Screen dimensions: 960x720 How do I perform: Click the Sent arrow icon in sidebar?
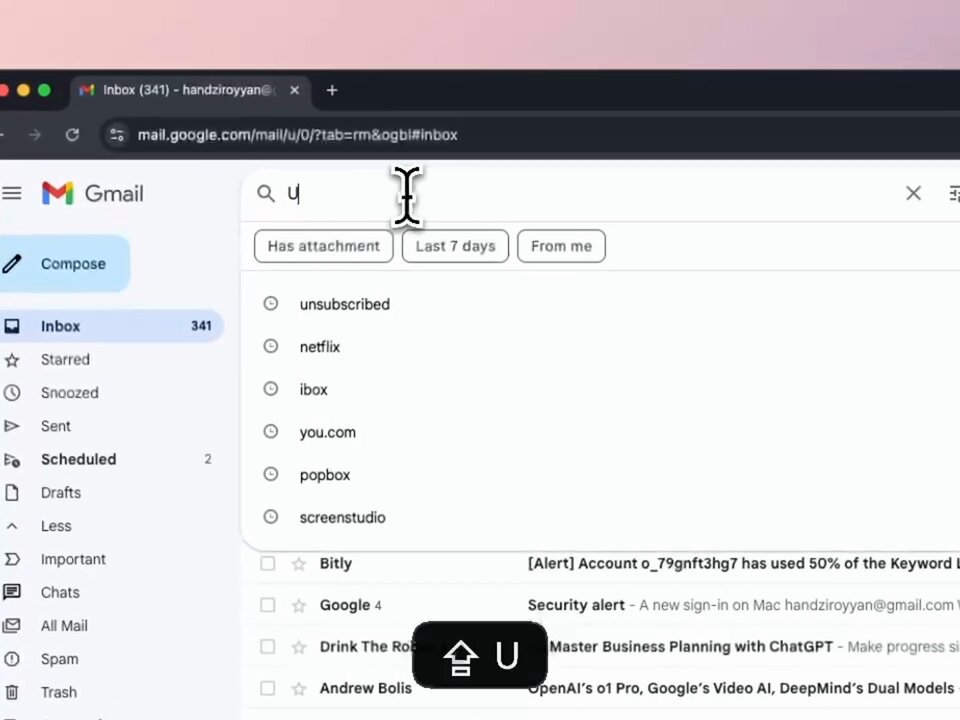pyautogui.click(x=12, y=426)
